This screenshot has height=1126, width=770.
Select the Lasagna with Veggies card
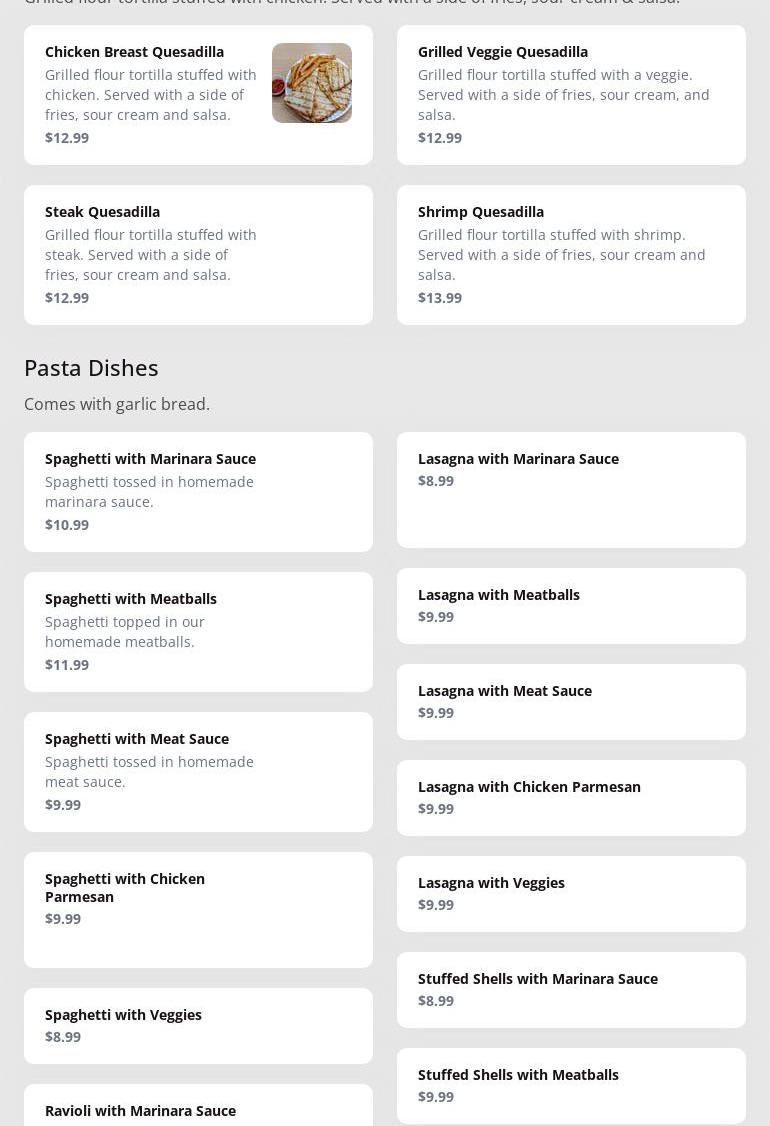tap(570, 893)
